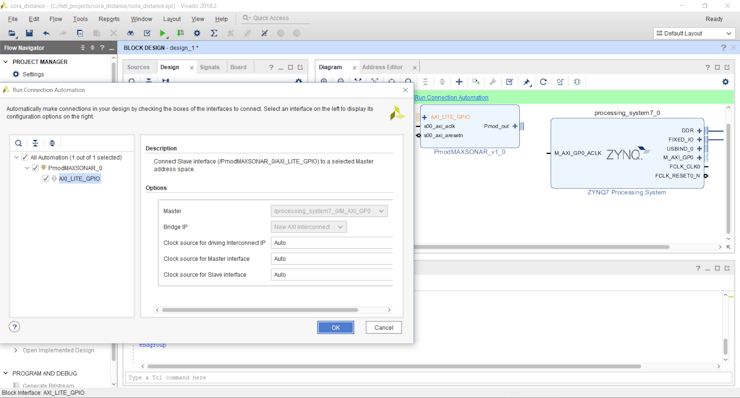Image resolution: width=740 pixels, height=398 pixels.
Task: Open the Bridge IP dropdown
Action: tap(309, 227)
